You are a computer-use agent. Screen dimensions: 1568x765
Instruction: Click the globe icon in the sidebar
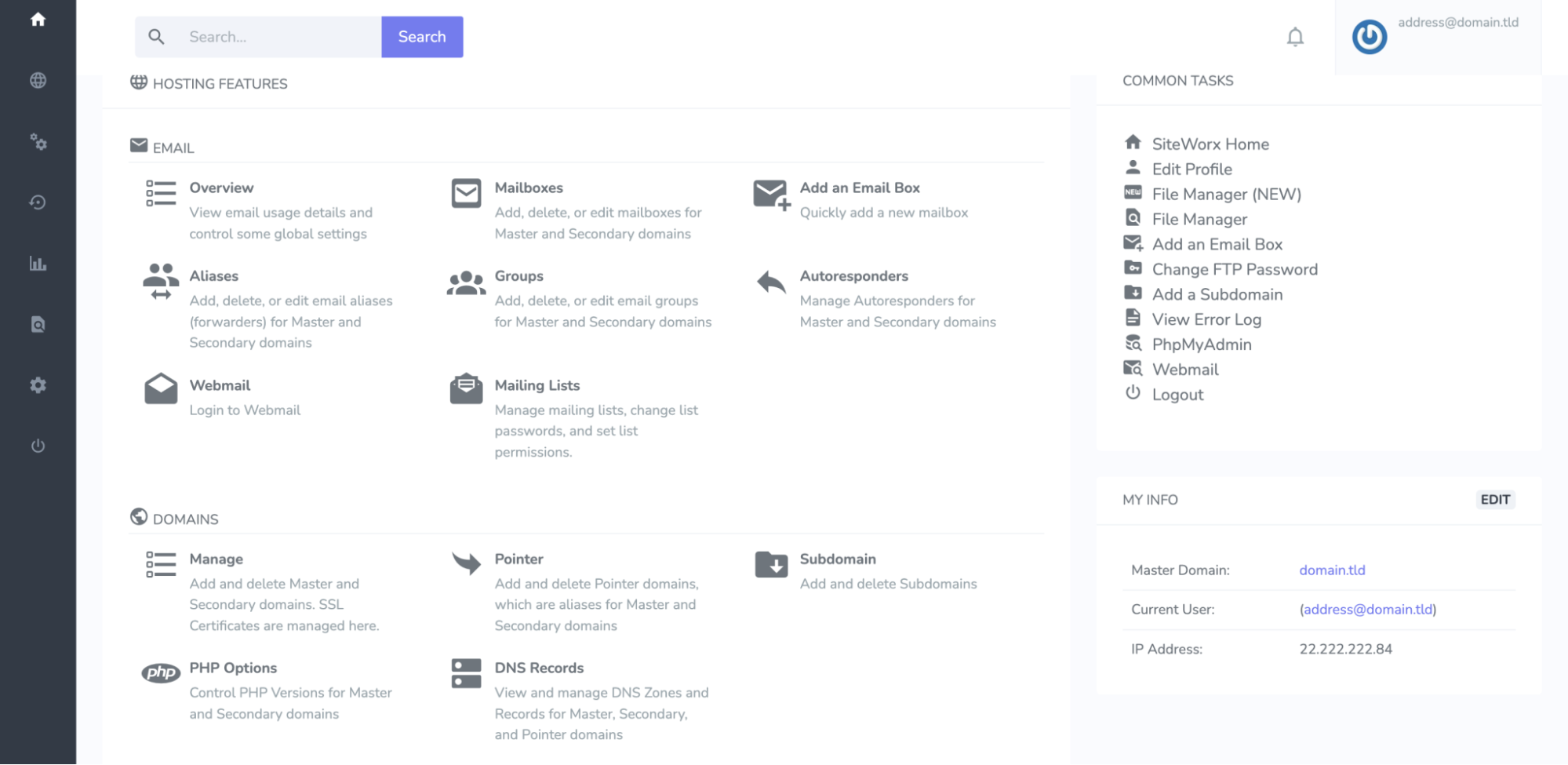(37, 80)
